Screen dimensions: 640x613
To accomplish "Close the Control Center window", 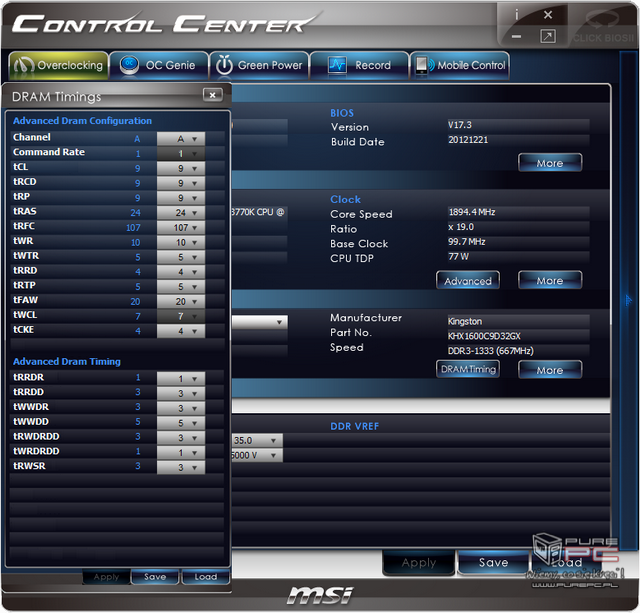I will (x=548, y=15).
